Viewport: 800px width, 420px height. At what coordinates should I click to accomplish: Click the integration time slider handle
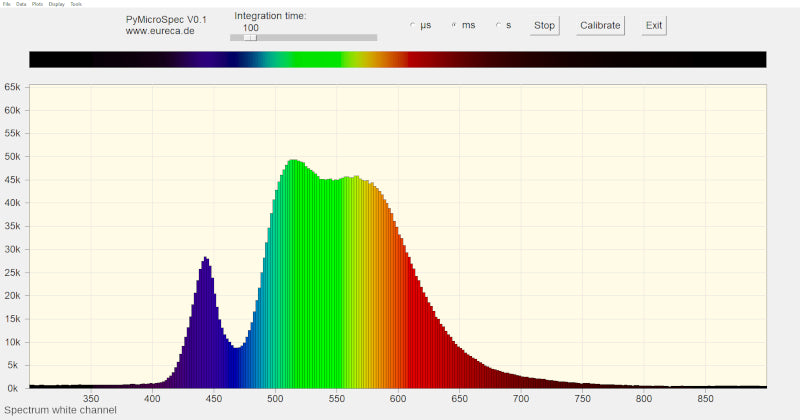249,38
